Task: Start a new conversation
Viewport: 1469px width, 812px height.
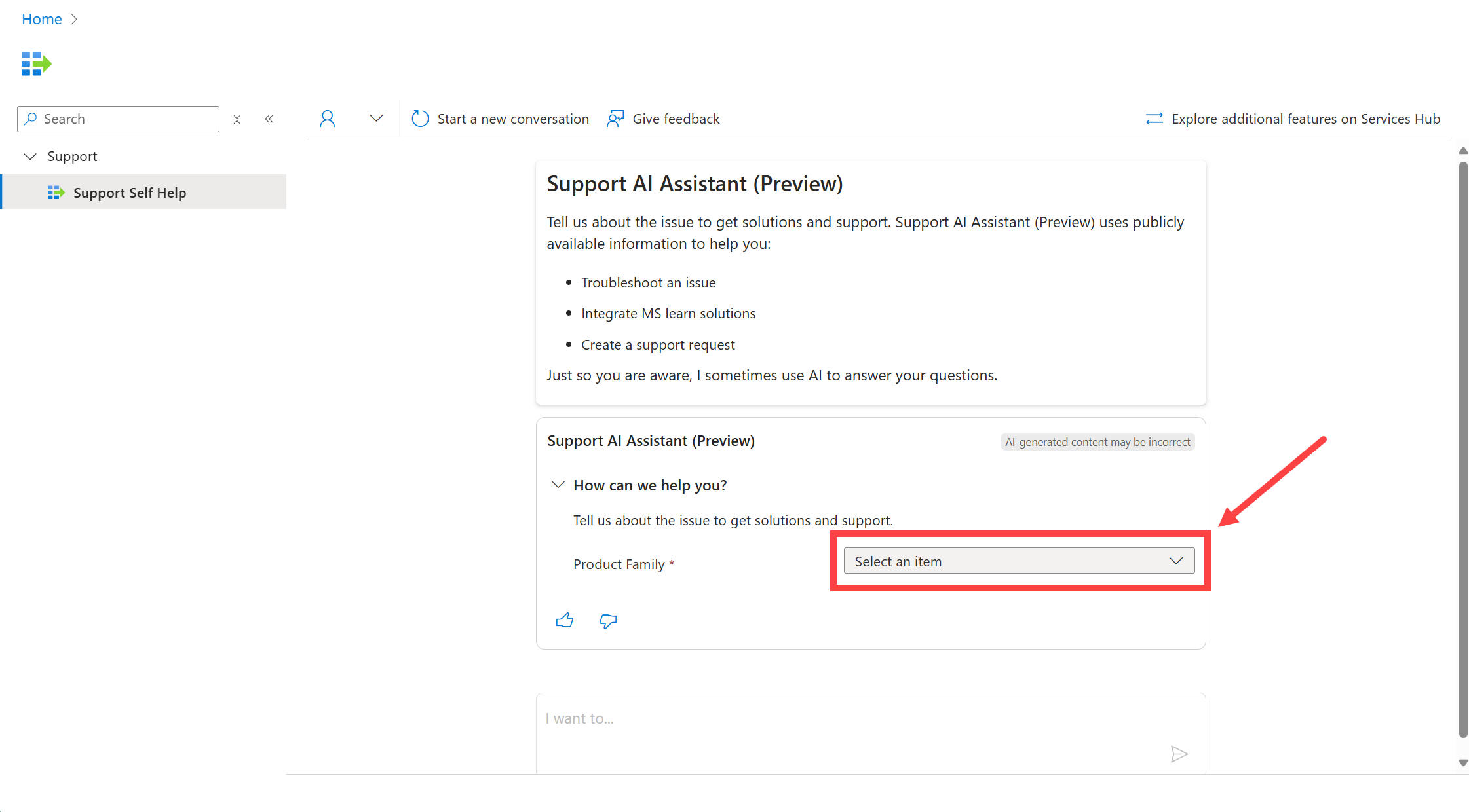Action: point(501,119)
